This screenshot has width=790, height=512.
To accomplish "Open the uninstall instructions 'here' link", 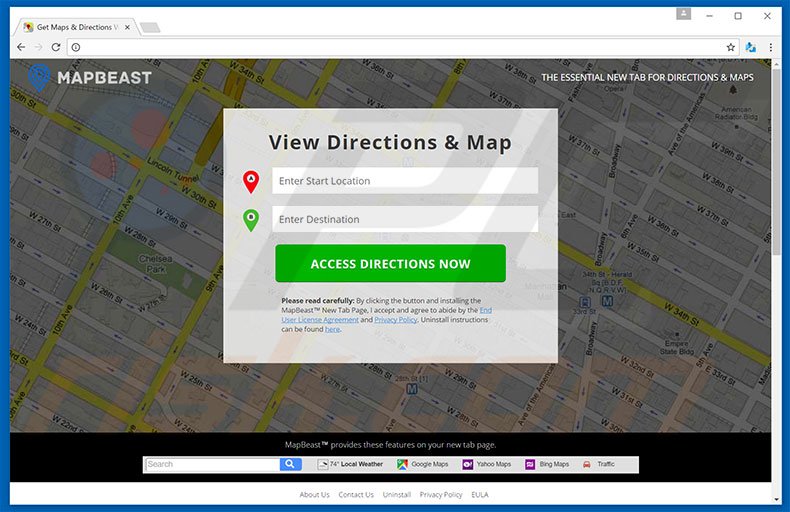I will 332,329.
